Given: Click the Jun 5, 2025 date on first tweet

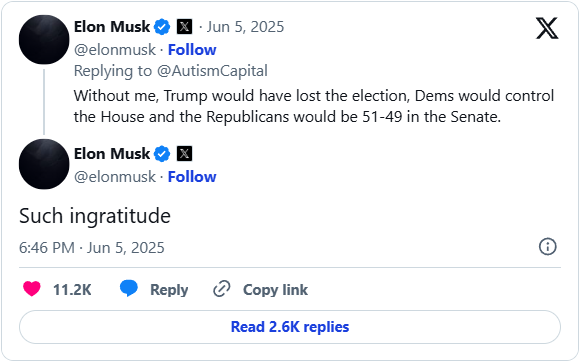Looking at the screenshot, I should 245,27.
